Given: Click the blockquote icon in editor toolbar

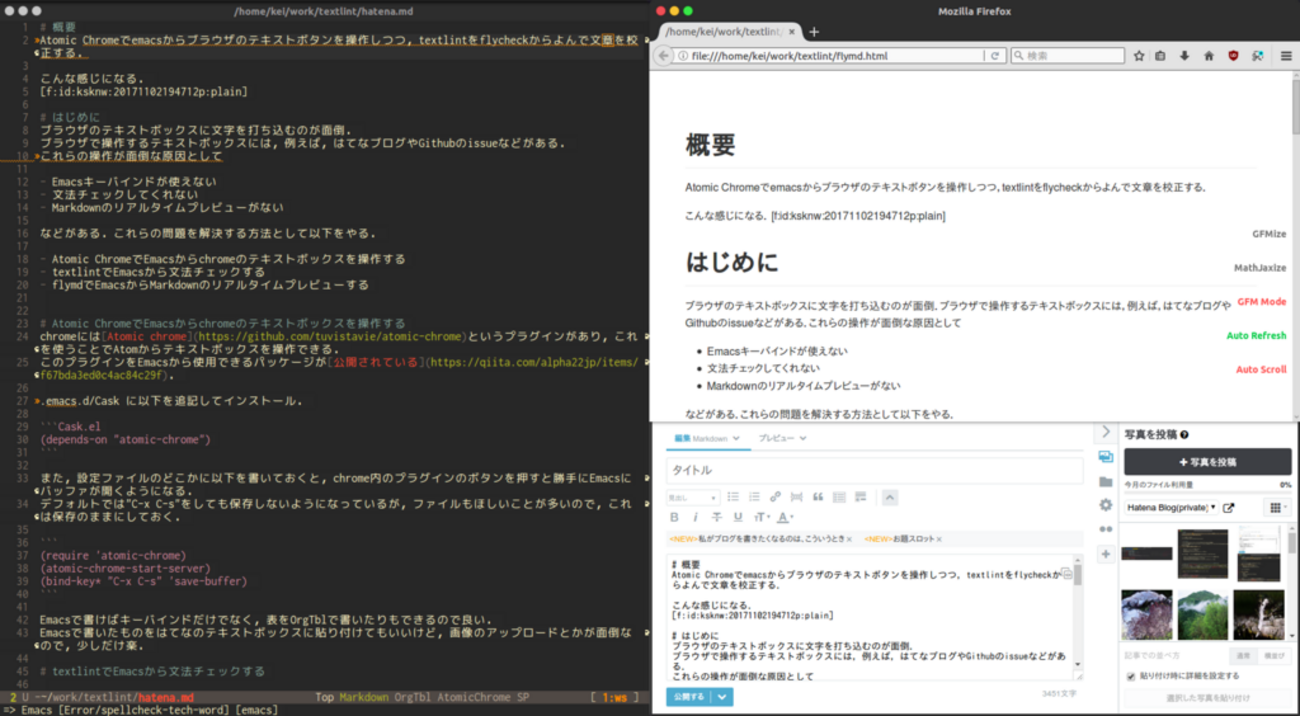Looking at the screenshot, I should click(817, 497).
